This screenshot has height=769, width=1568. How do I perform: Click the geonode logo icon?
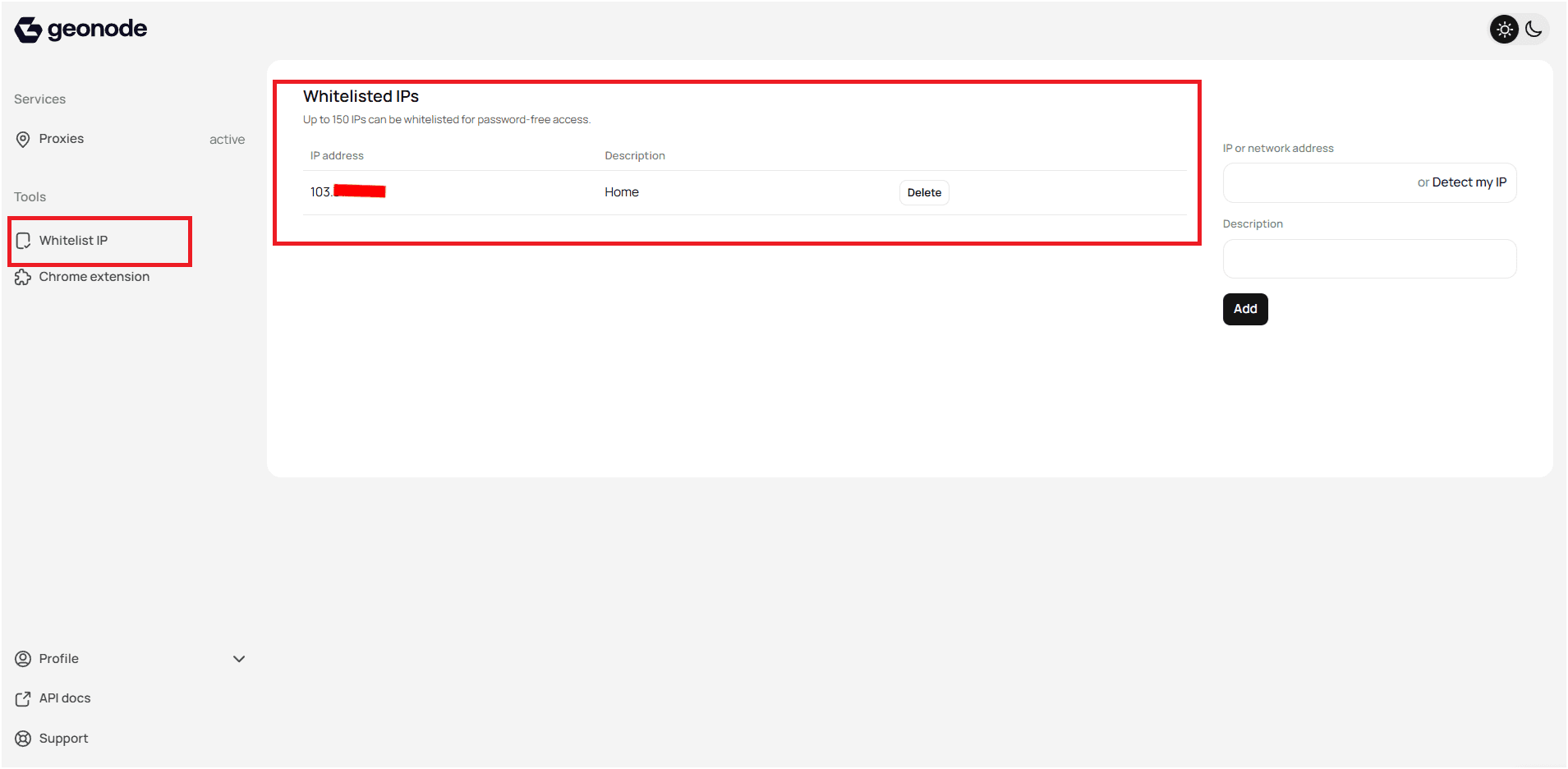[x=27, y=29]
